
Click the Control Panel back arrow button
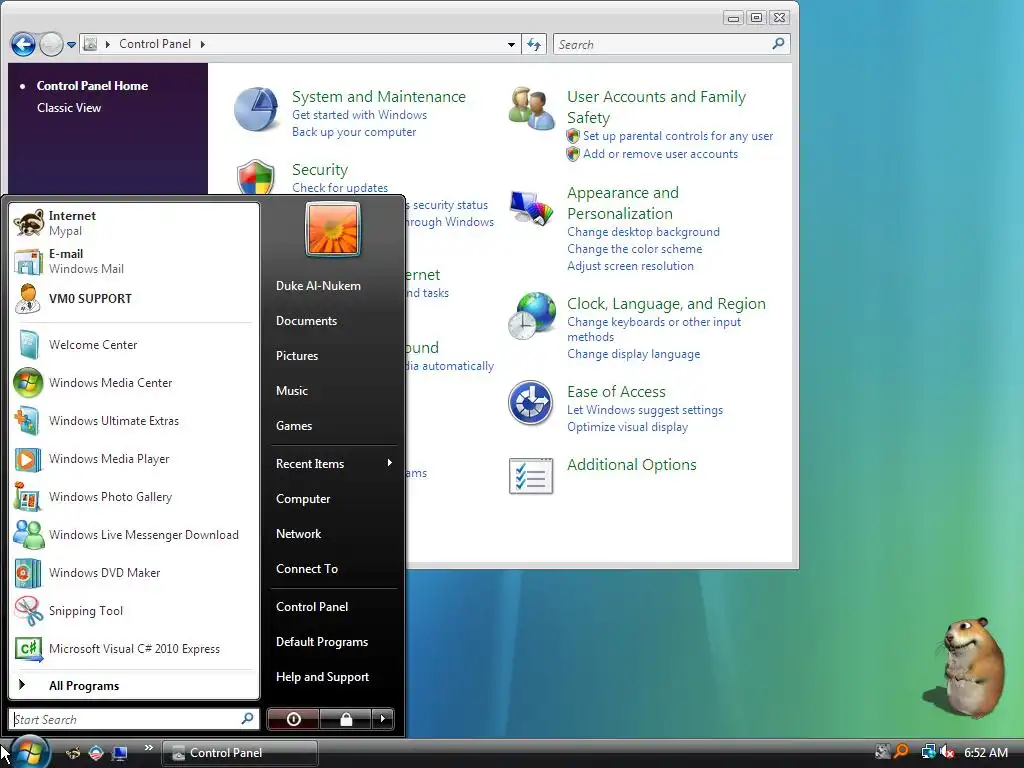coord(24,44)
